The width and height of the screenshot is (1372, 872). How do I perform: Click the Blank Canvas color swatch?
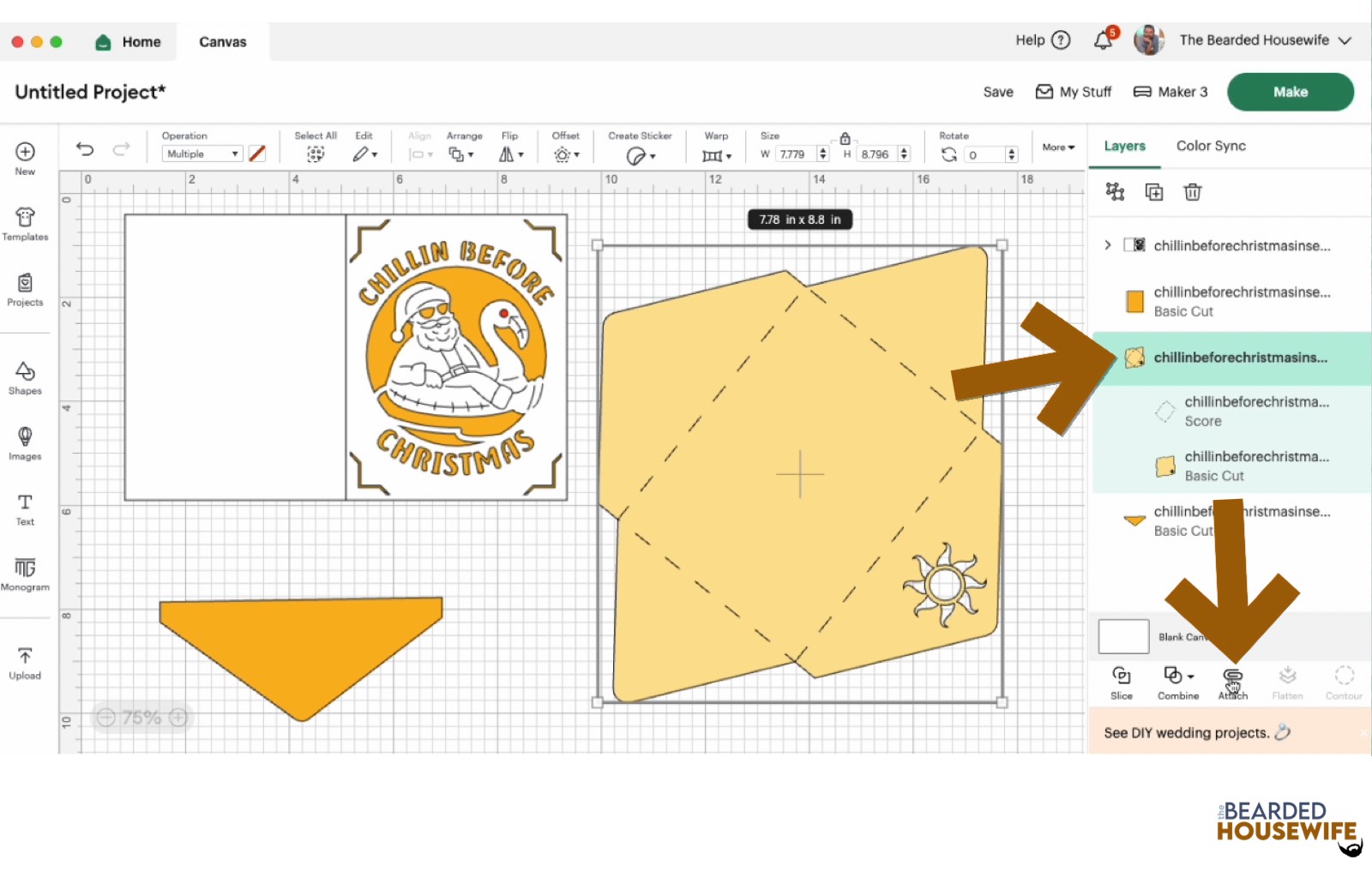click(x=1123, y=637)
